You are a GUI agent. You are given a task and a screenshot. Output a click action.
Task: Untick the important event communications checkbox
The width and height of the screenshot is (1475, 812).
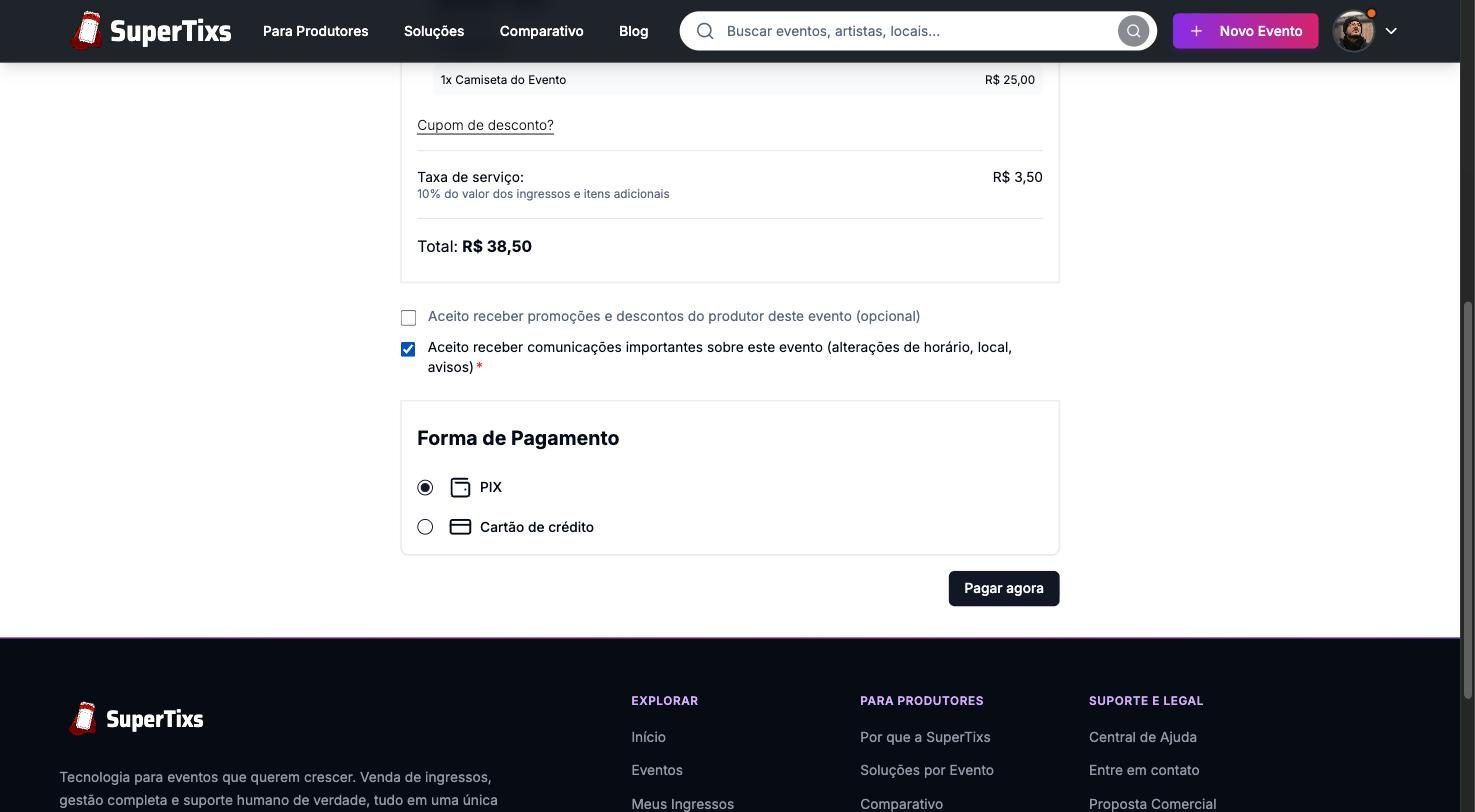point(408,349)
